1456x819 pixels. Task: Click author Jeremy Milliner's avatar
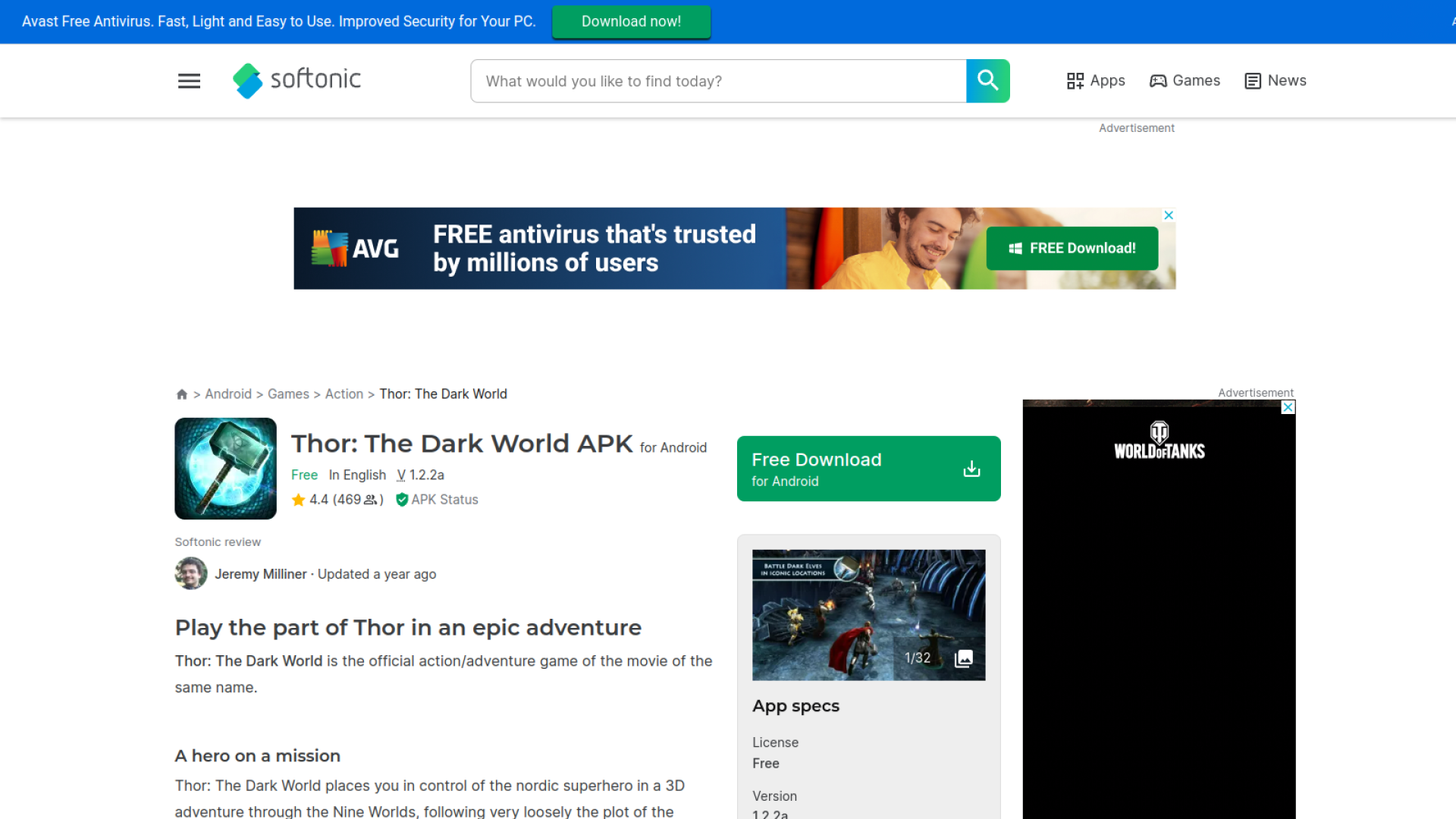coord(191,574)
